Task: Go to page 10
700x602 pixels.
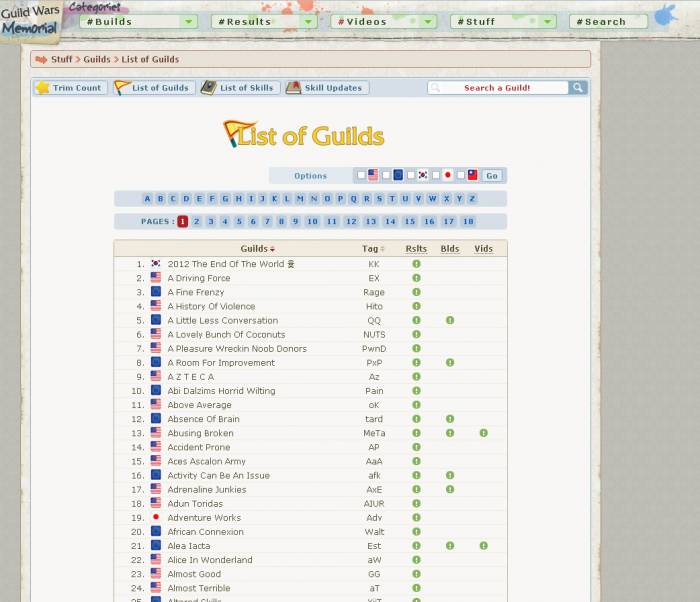Action: coord(312,221)
